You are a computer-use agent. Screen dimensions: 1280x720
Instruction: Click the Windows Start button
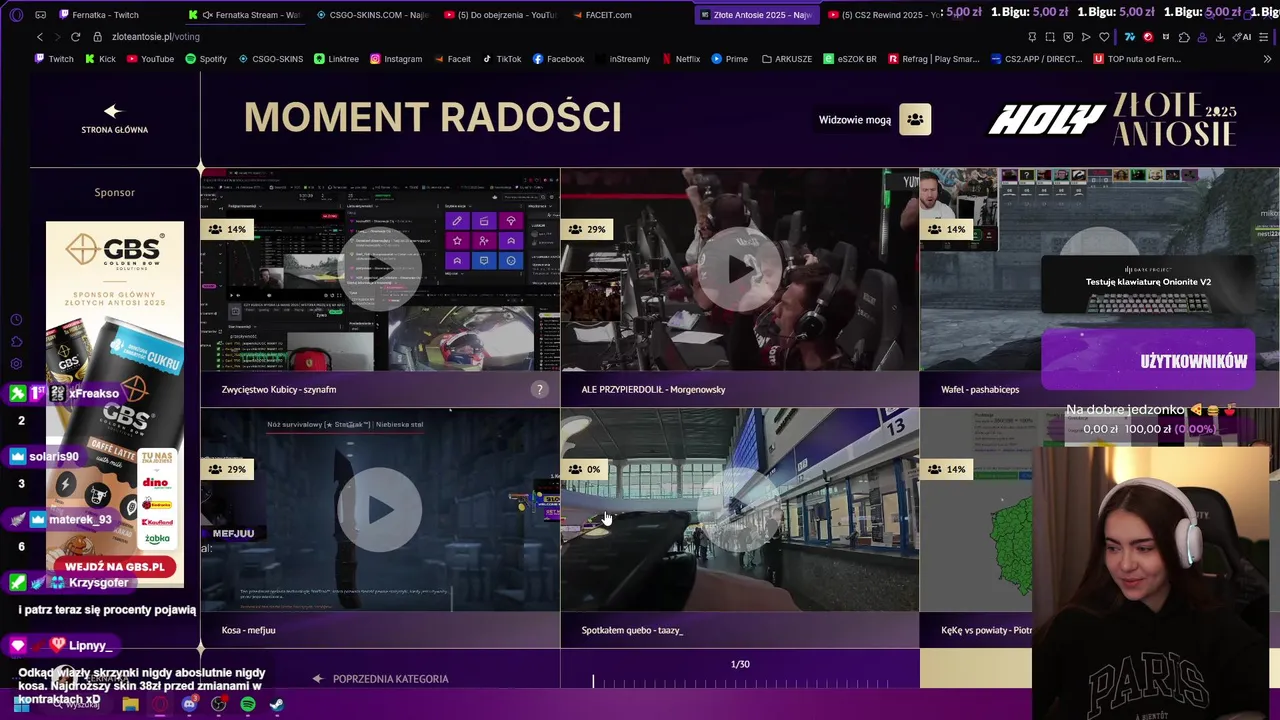point(21,704)
